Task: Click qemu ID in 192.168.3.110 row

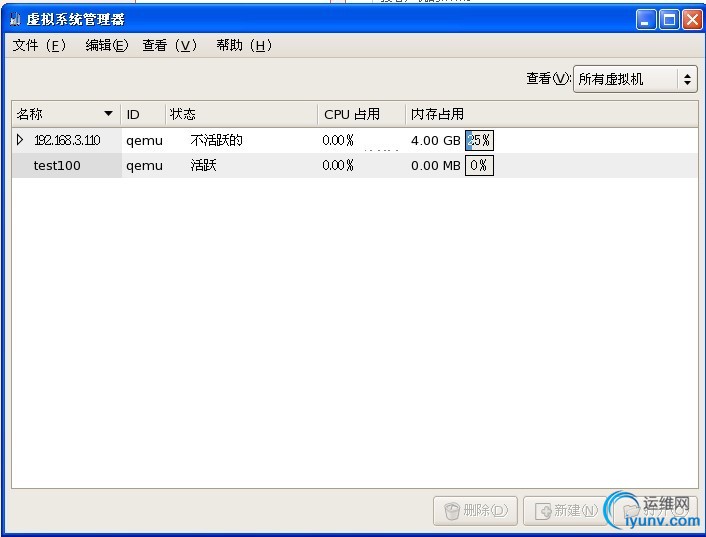Action: (x=144, y=140)
